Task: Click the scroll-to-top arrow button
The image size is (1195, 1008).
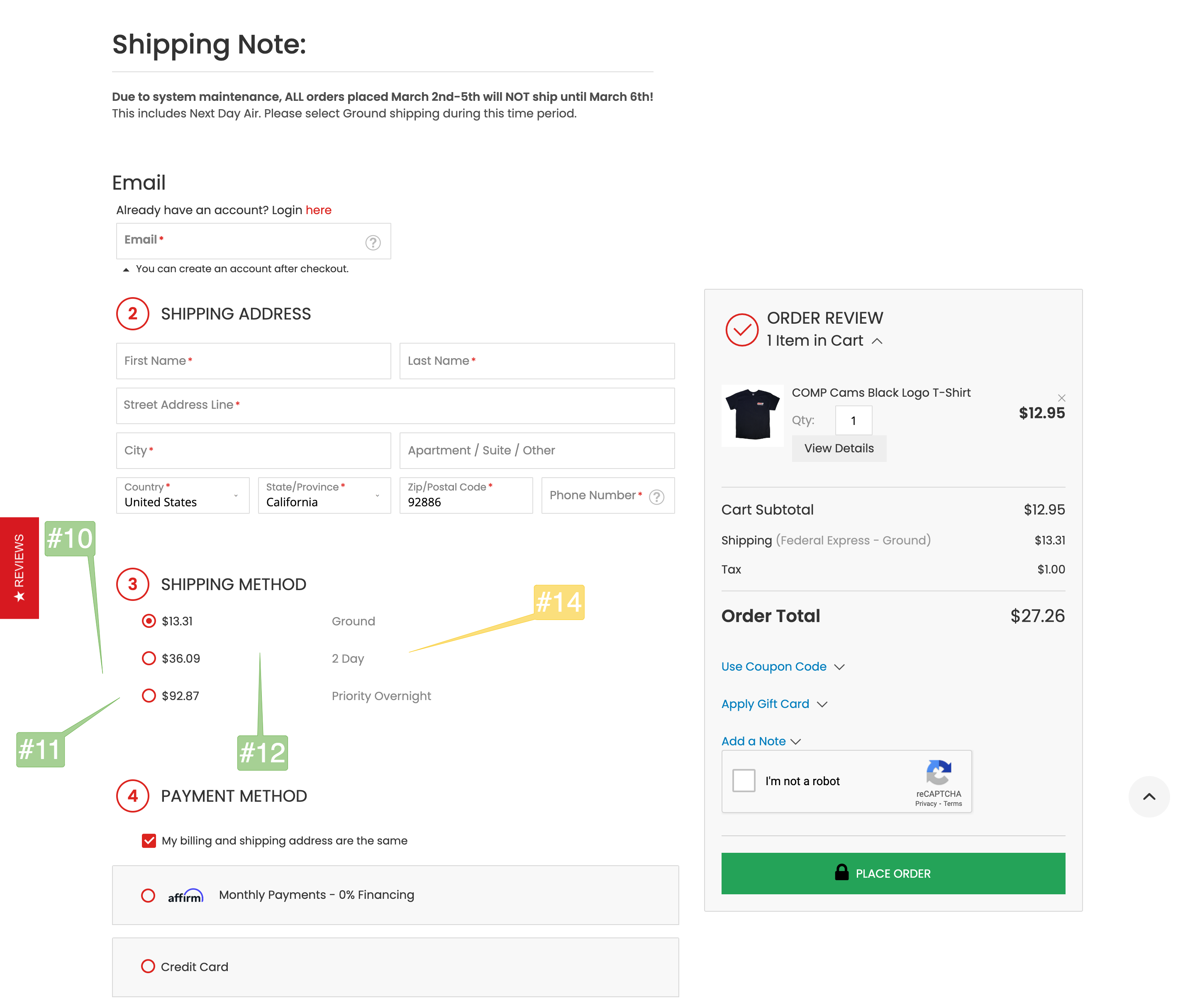Action: [x=1149, y=797]
